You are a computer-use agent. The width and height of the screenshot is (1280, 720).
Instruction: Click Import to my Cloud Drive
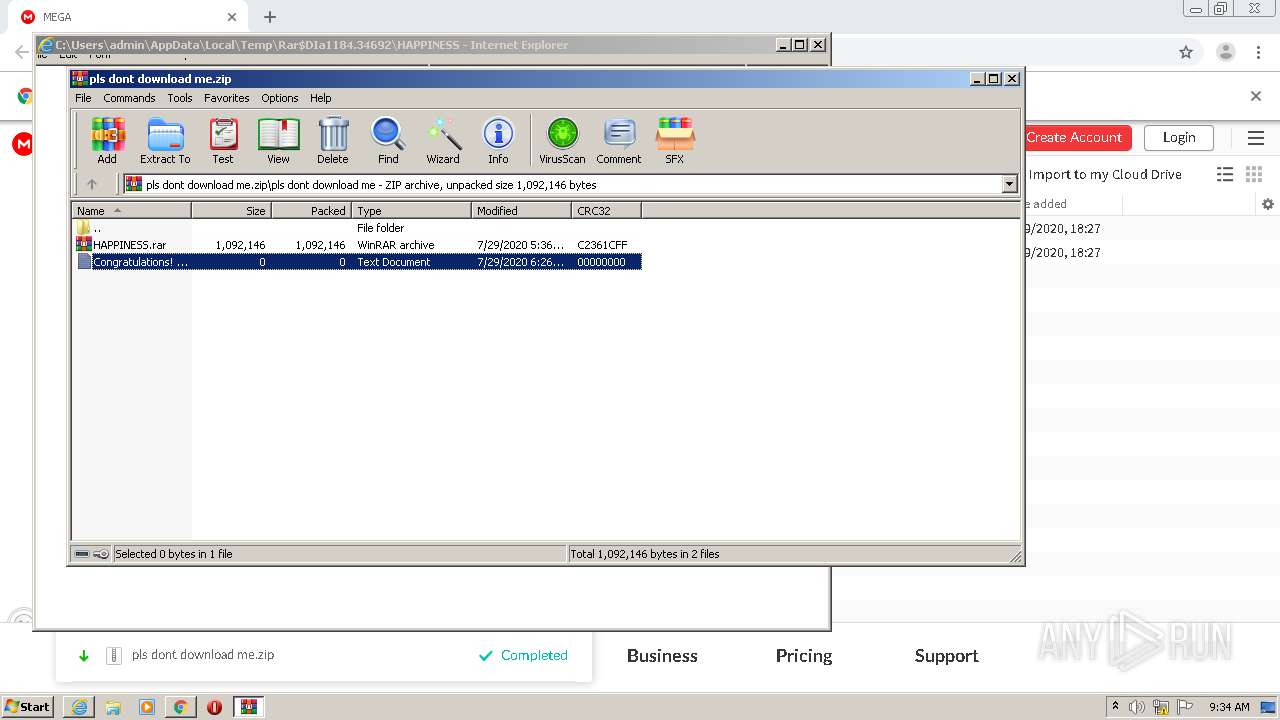click(x=1105, y=174)
